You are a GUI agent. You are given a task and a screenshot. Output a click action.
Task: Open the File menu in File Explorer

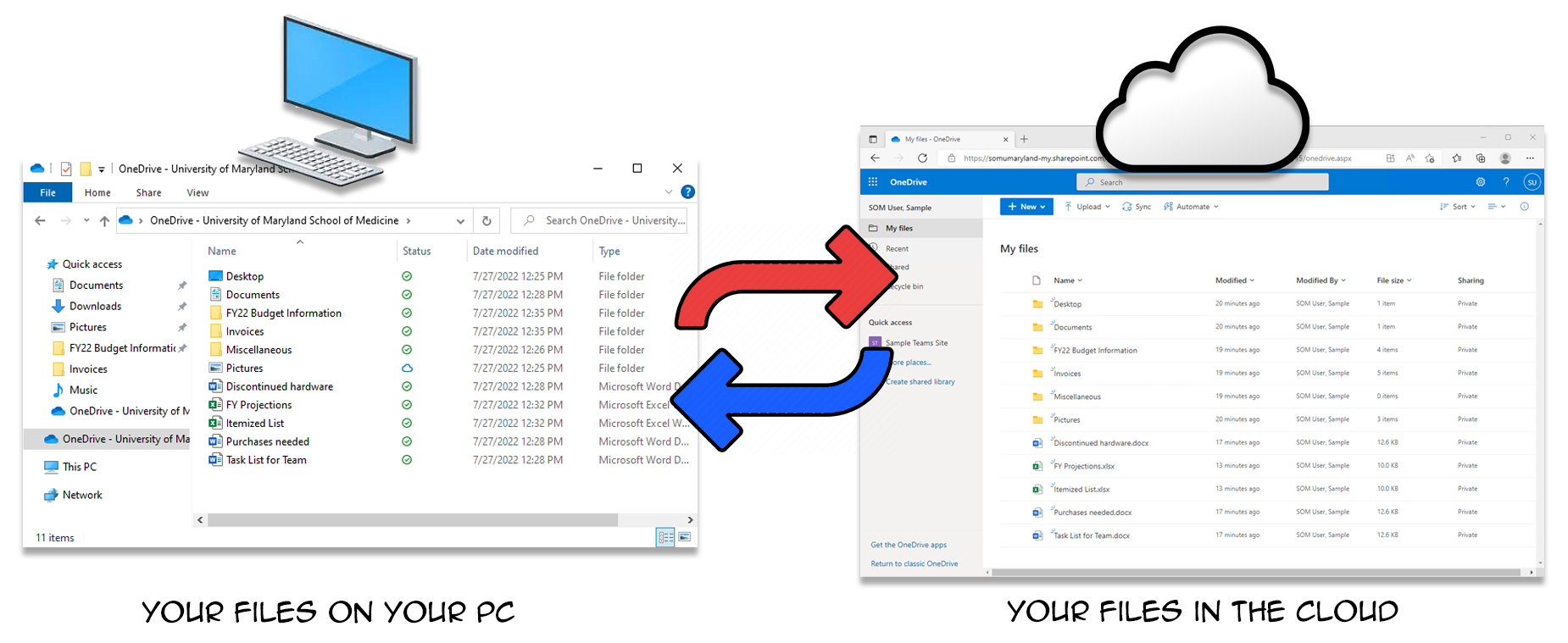point(48,192)
